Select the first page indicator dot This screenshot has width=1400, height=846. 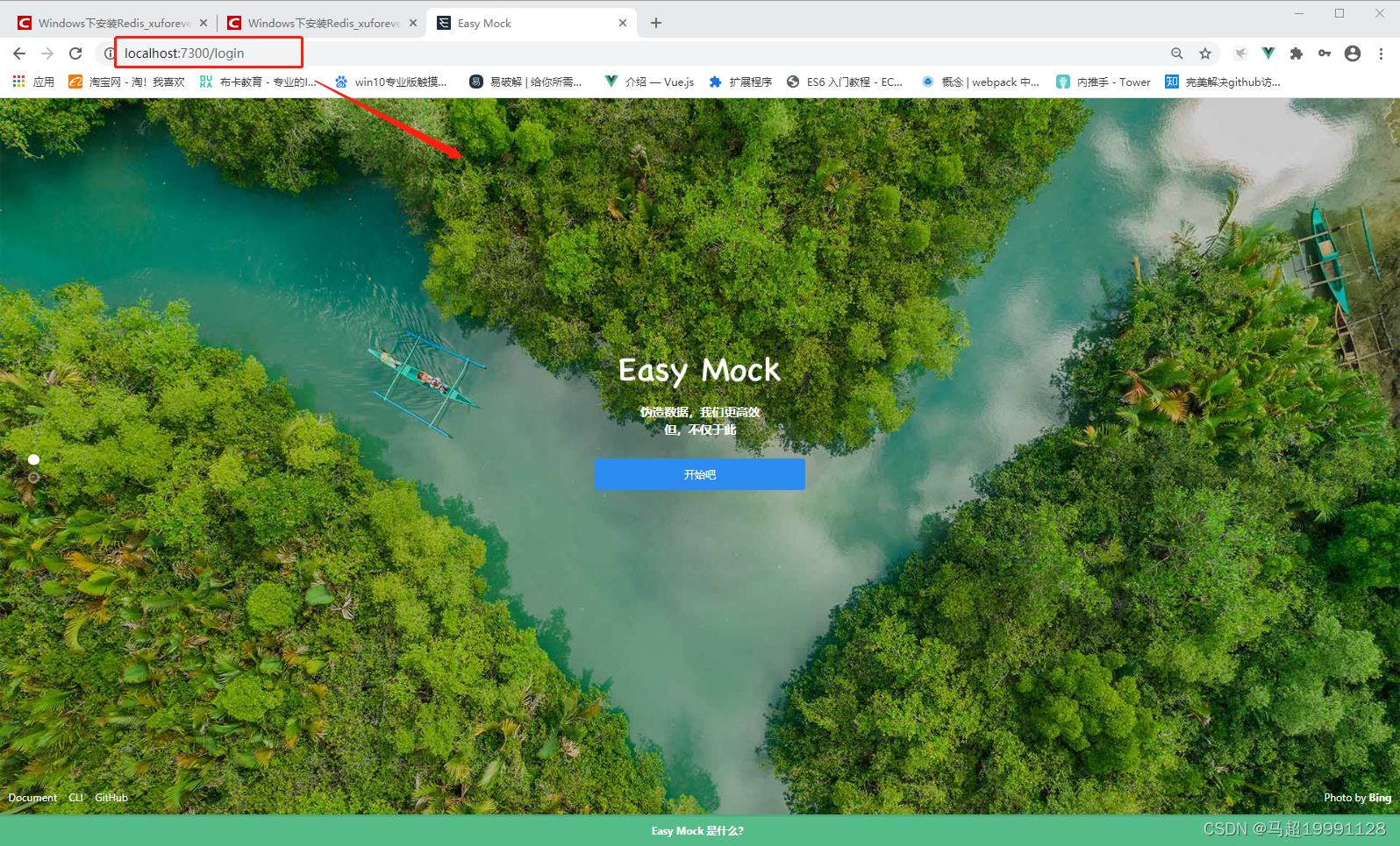[33, 459]
